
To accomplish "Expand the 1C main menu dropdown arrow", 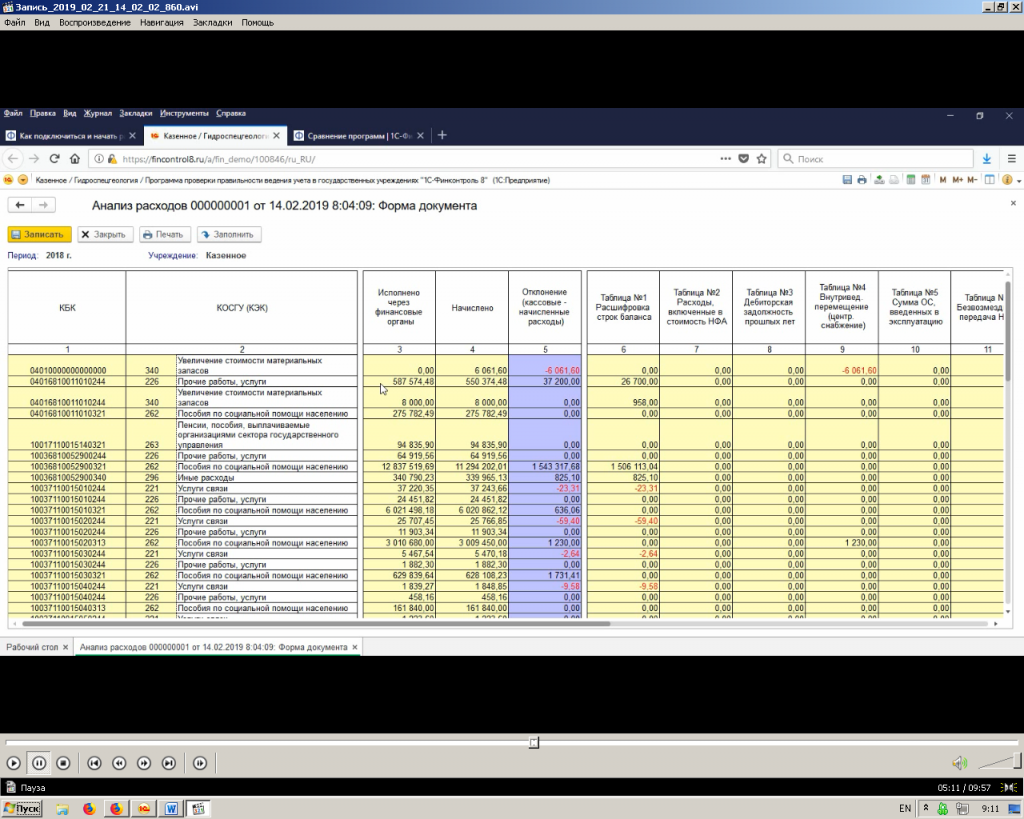I will tap(23, 180).
